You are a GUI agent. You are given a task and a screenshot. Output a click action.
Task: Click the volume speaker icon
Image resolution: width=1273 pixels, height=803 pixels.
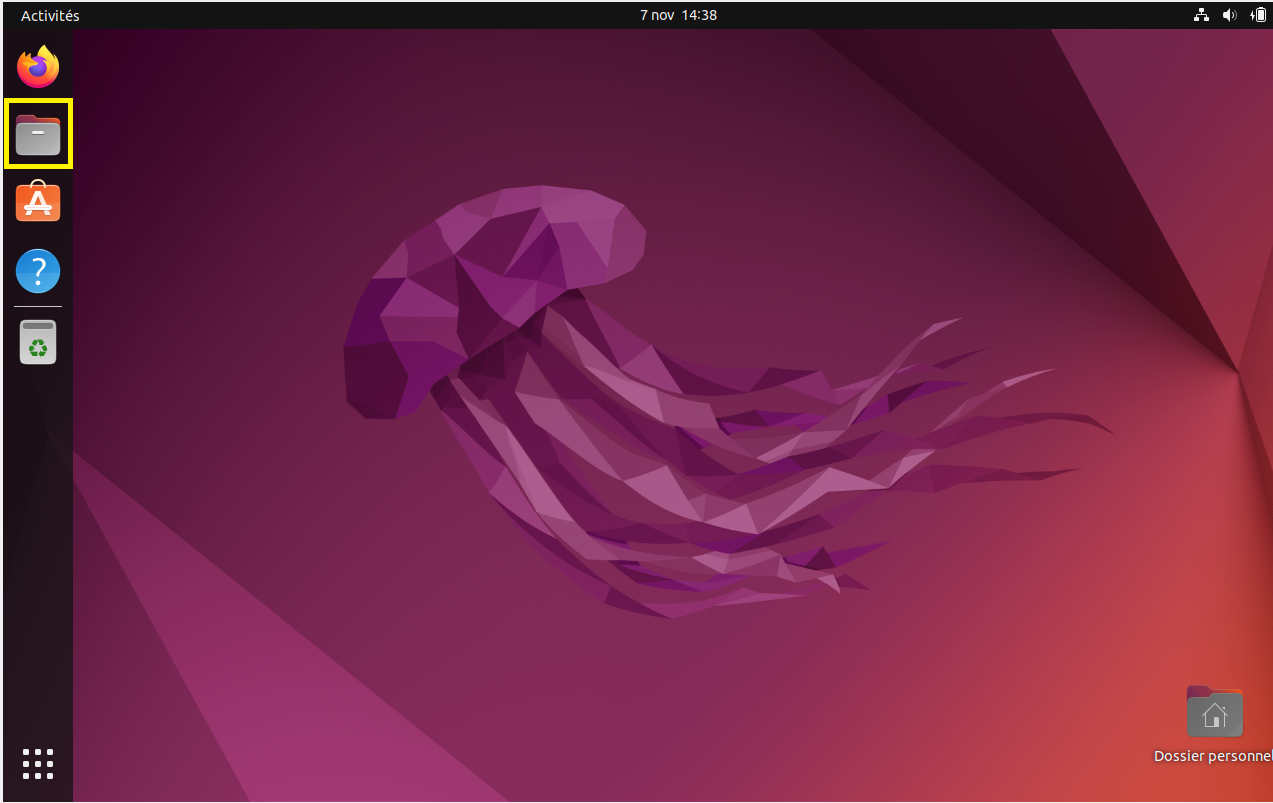pyautogui.click(x=1229, y=15)
